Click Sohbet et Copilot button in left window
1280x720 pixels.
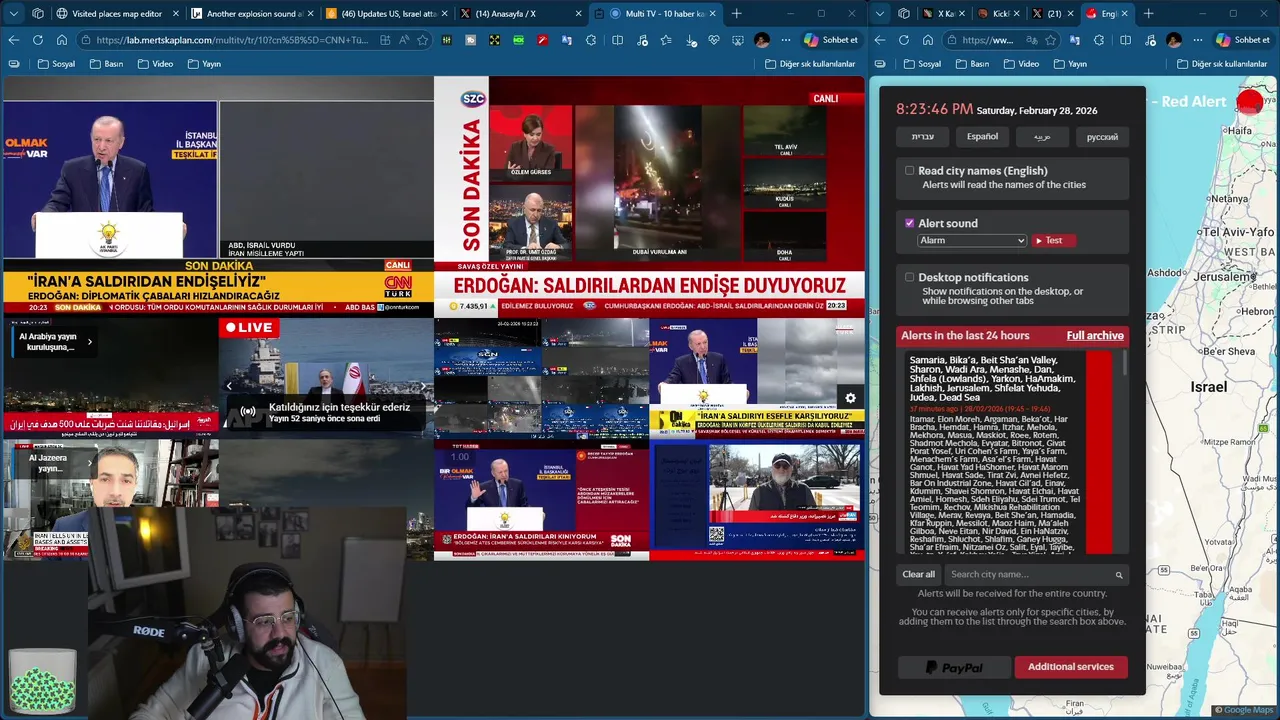click(x=831, y=40)
